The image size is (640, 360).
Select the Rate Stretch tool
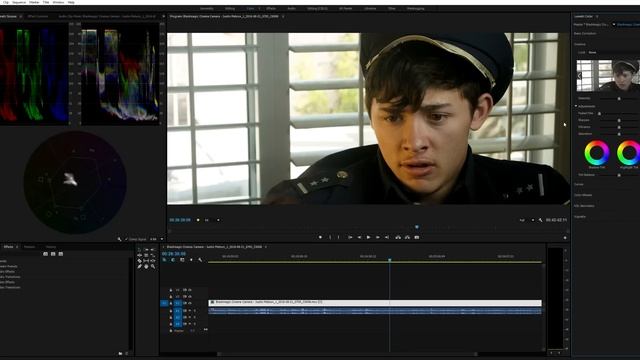click(153, 256)
